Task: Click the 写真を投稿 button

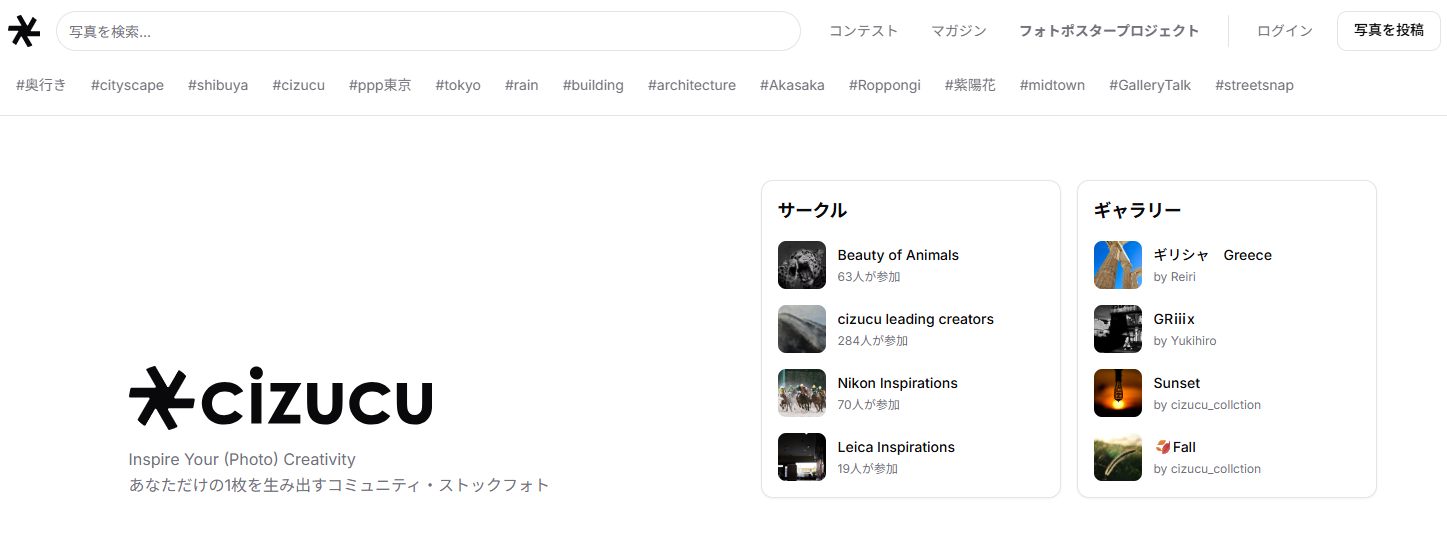Action: tap(1389, 31)
